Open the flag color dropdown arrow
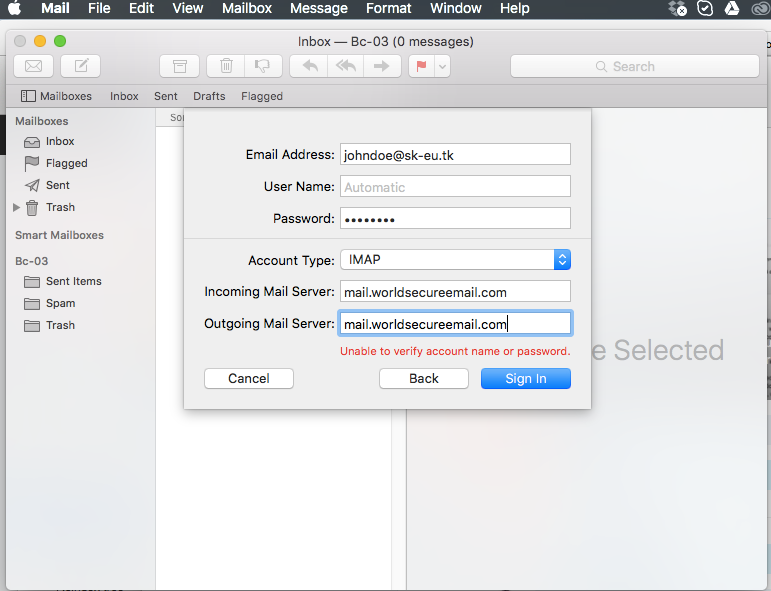 (443, 66)
